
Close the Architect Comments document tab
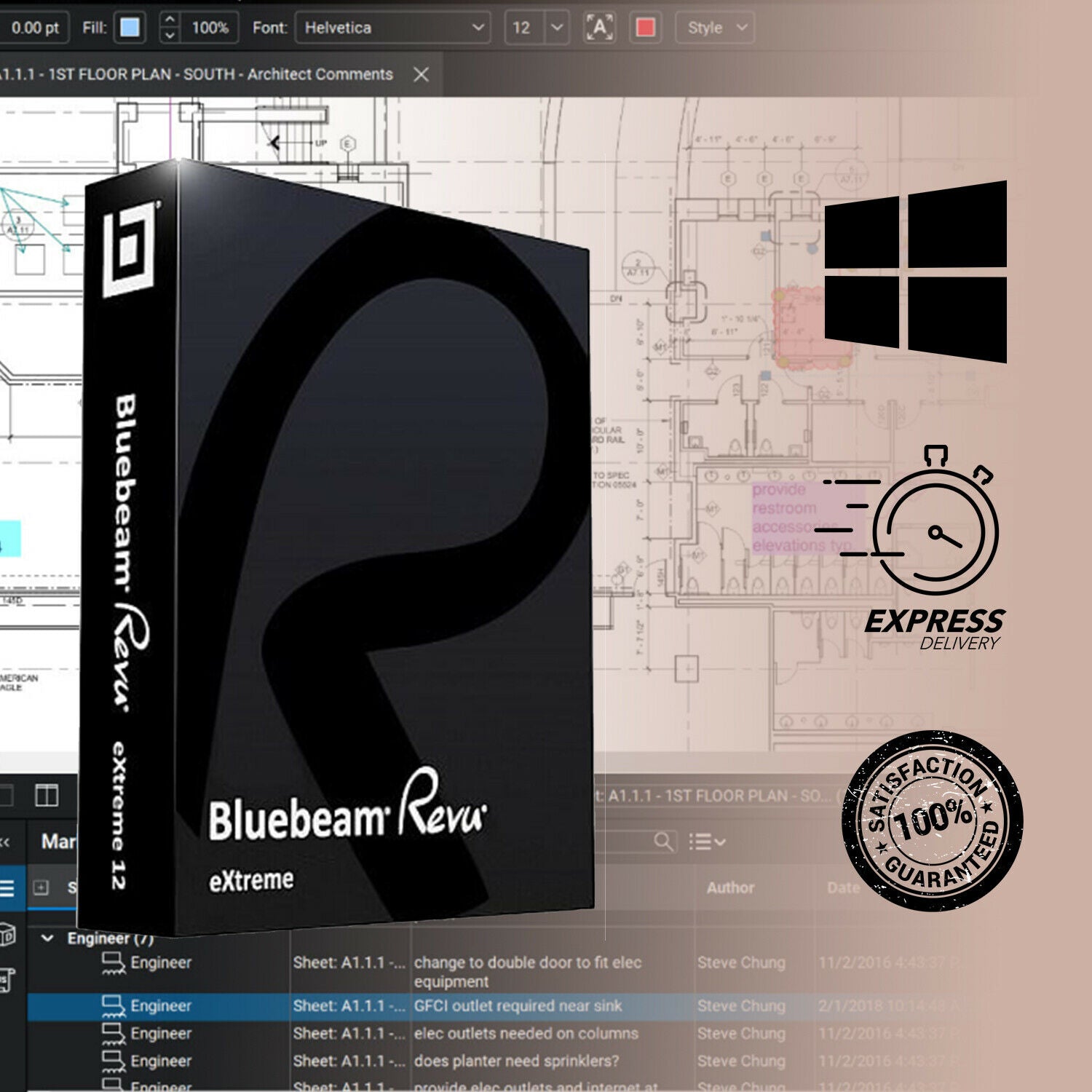[x=421, y=74]
